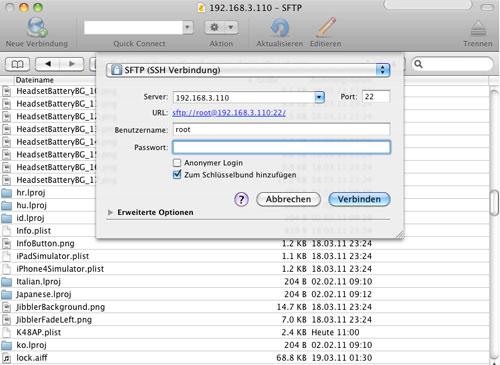Click the Japanese.lproj folder icon
500x365 pixels.
point(6,294)
